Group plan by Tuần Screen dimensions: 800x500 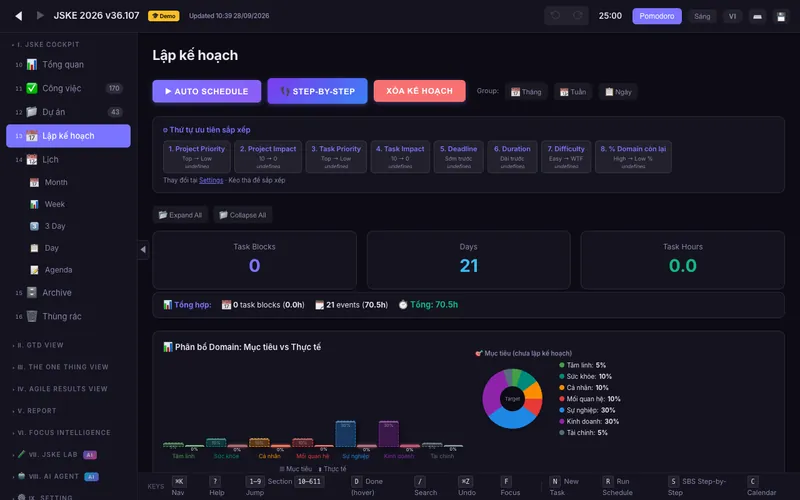tap(572, 92)
